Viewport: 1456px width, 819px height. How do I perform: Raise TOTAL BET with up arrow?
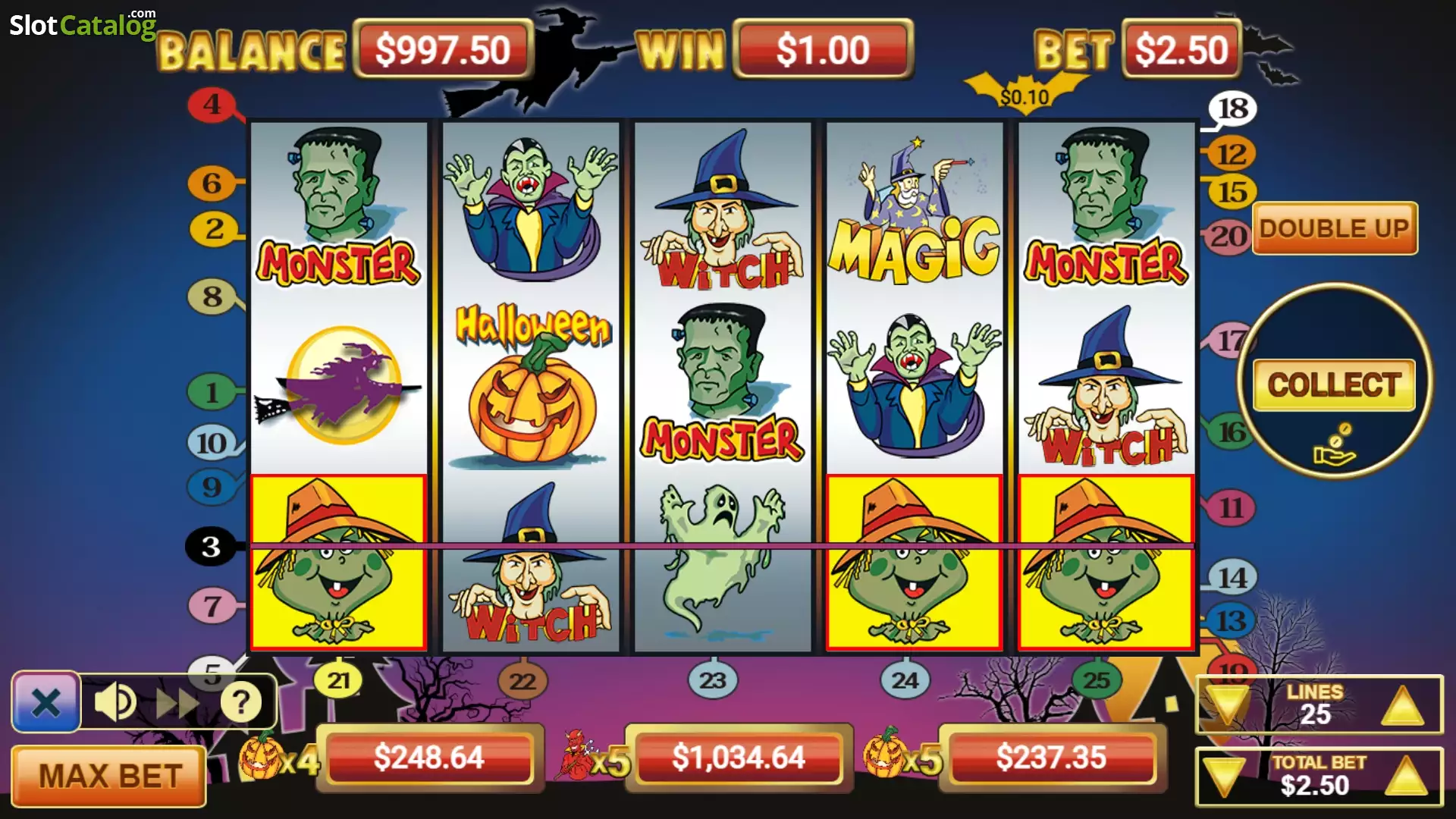1407,776
